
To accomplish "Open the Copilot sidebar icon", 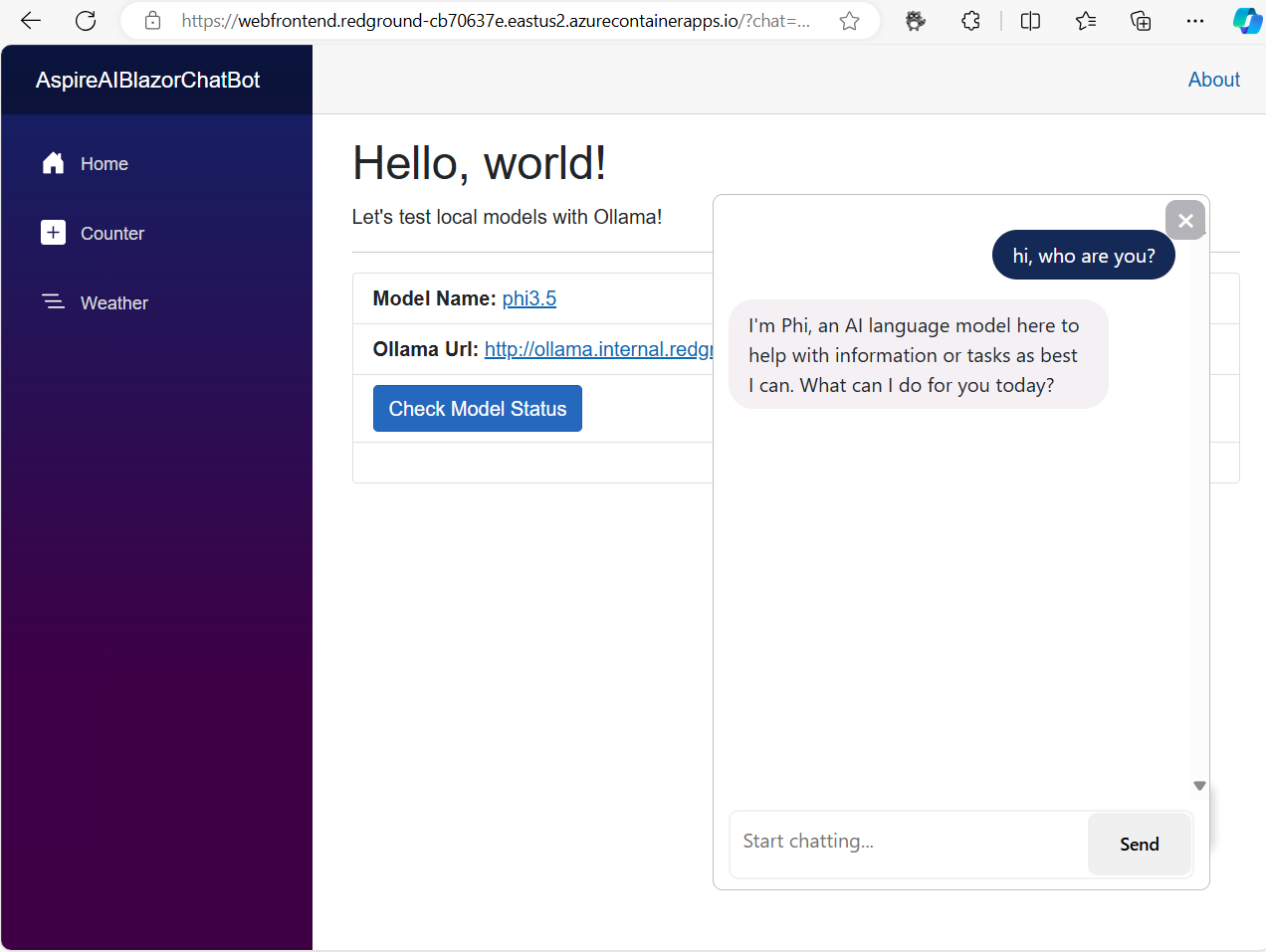I will click(x=1247, y=20).
